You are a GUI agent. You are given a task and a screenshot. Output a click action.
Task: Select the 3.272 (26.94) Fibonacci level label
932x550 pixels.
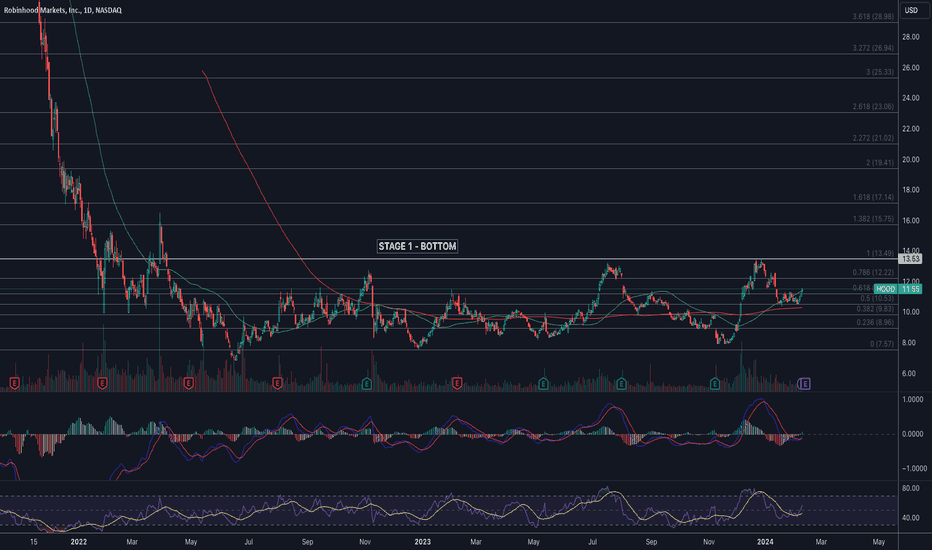pyautogui.click(x=873, y=48)
